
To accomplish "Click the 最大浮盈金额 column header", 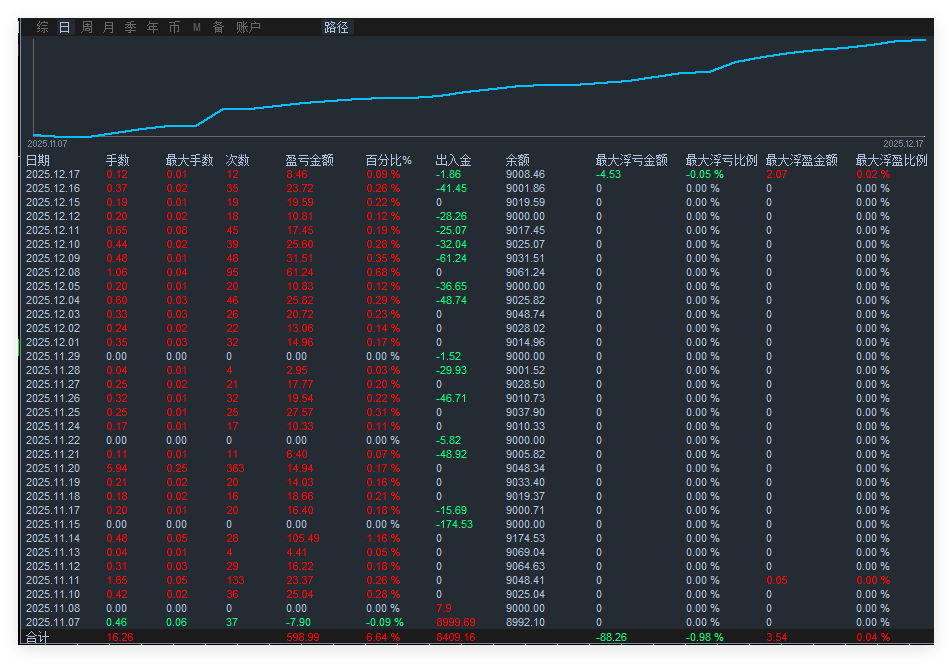I will [801, 160].
